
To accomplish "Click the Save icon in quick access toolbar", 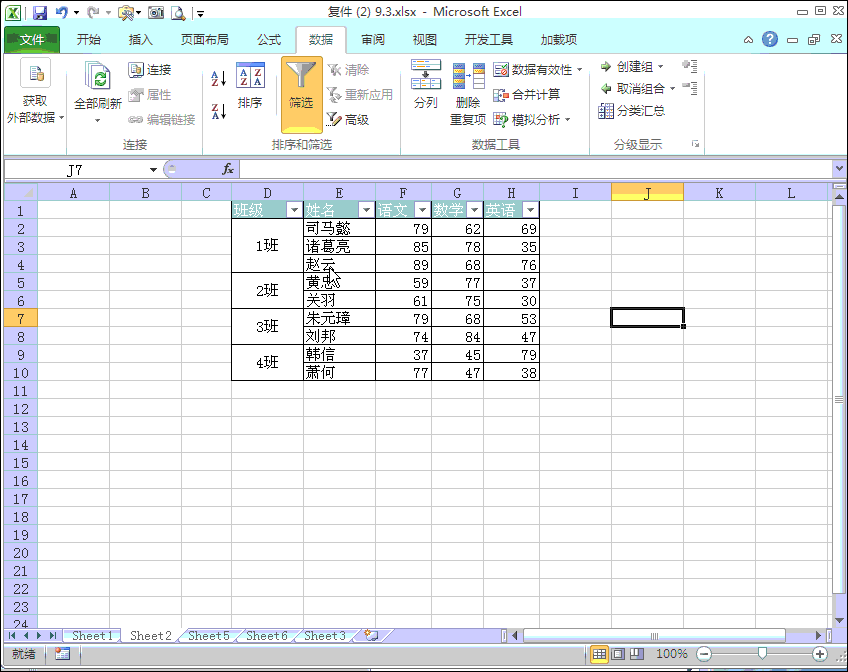I will pos(40,12).
